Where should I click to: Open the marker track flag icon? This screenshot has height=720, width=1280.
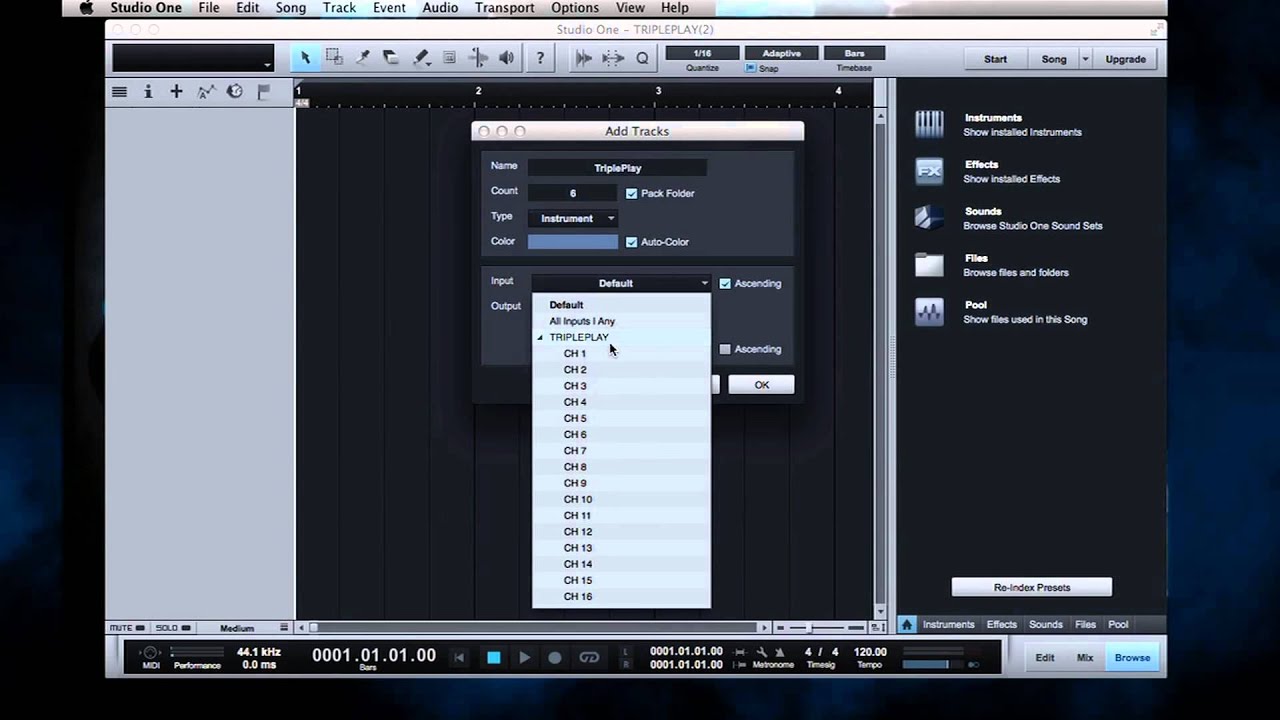(x=264, y=92)
